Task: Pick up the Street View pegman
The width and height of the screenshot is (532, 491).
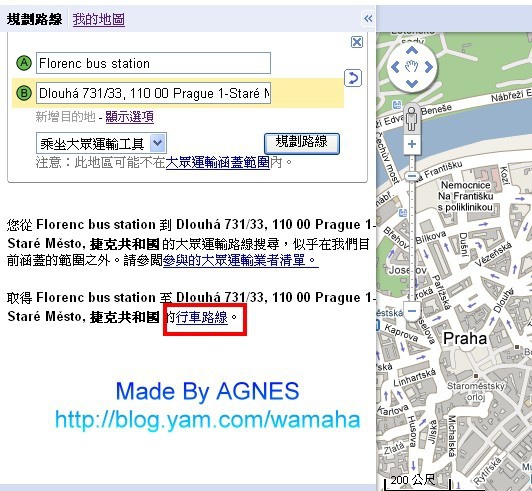Action: pyautogui.click(x=412, y=119)
